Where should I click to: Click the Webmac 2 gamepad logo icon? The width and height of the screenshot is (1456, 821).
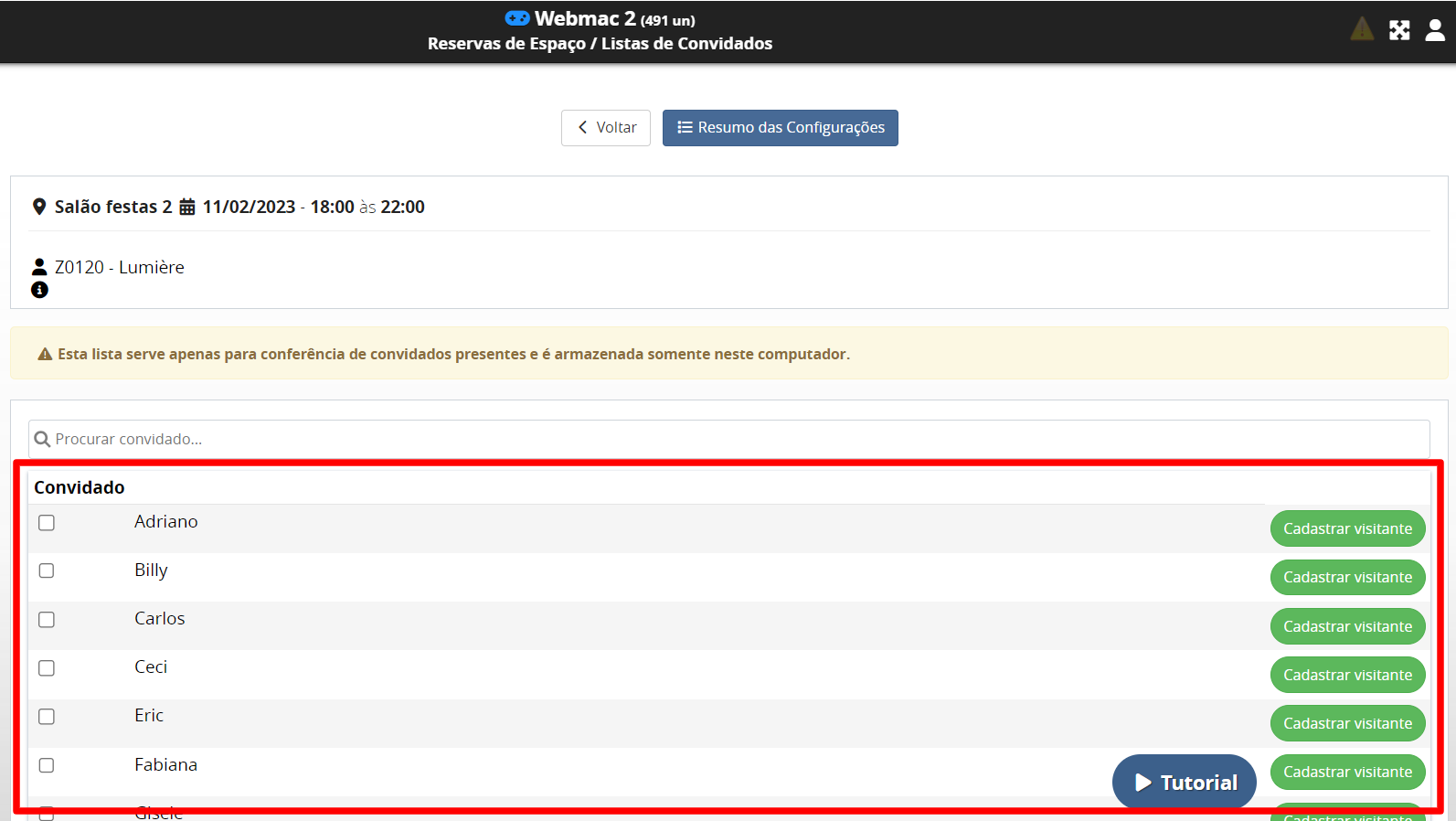pyautogui.click(x=517, y=18)
